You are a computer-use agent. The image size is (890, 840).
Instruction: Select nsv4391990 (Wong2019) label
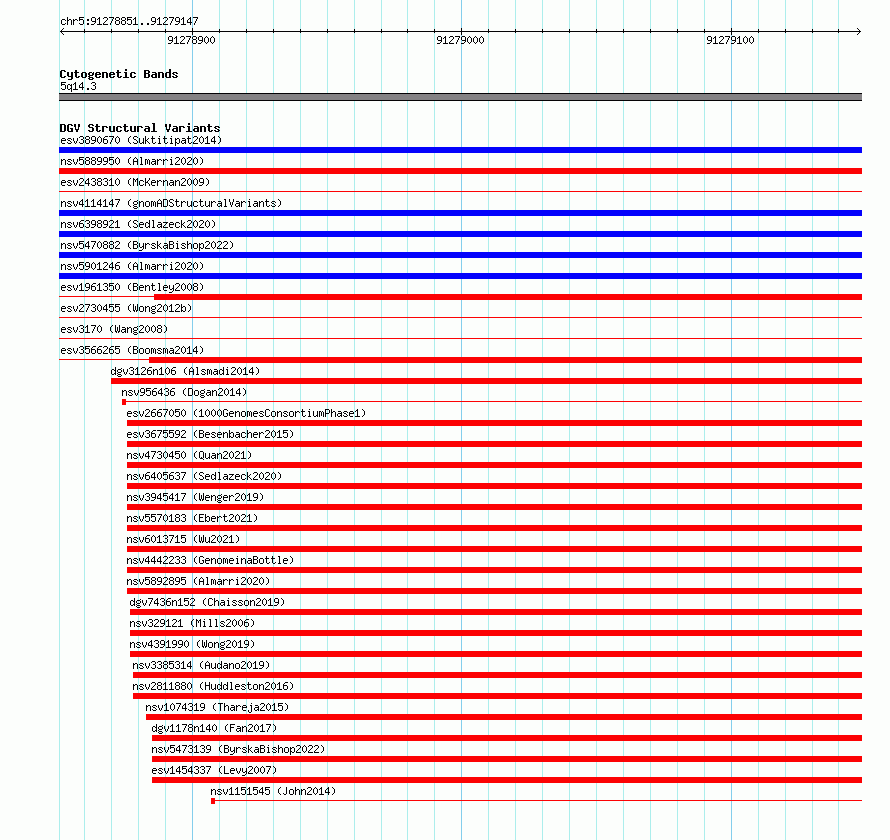tap(192, 644)
